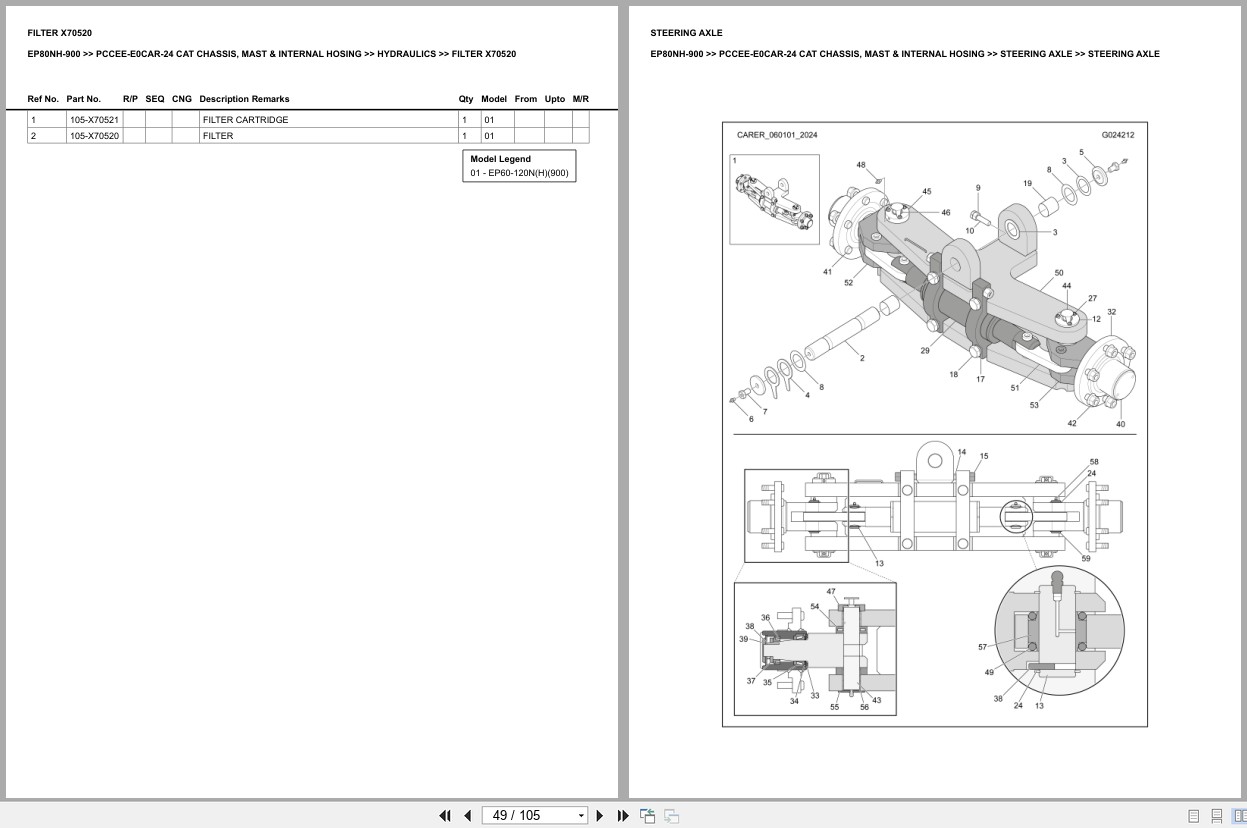This screenshot has width=1247, height=828.
Task: Click callout number 59 on plan view
Action: point(1086,558)
